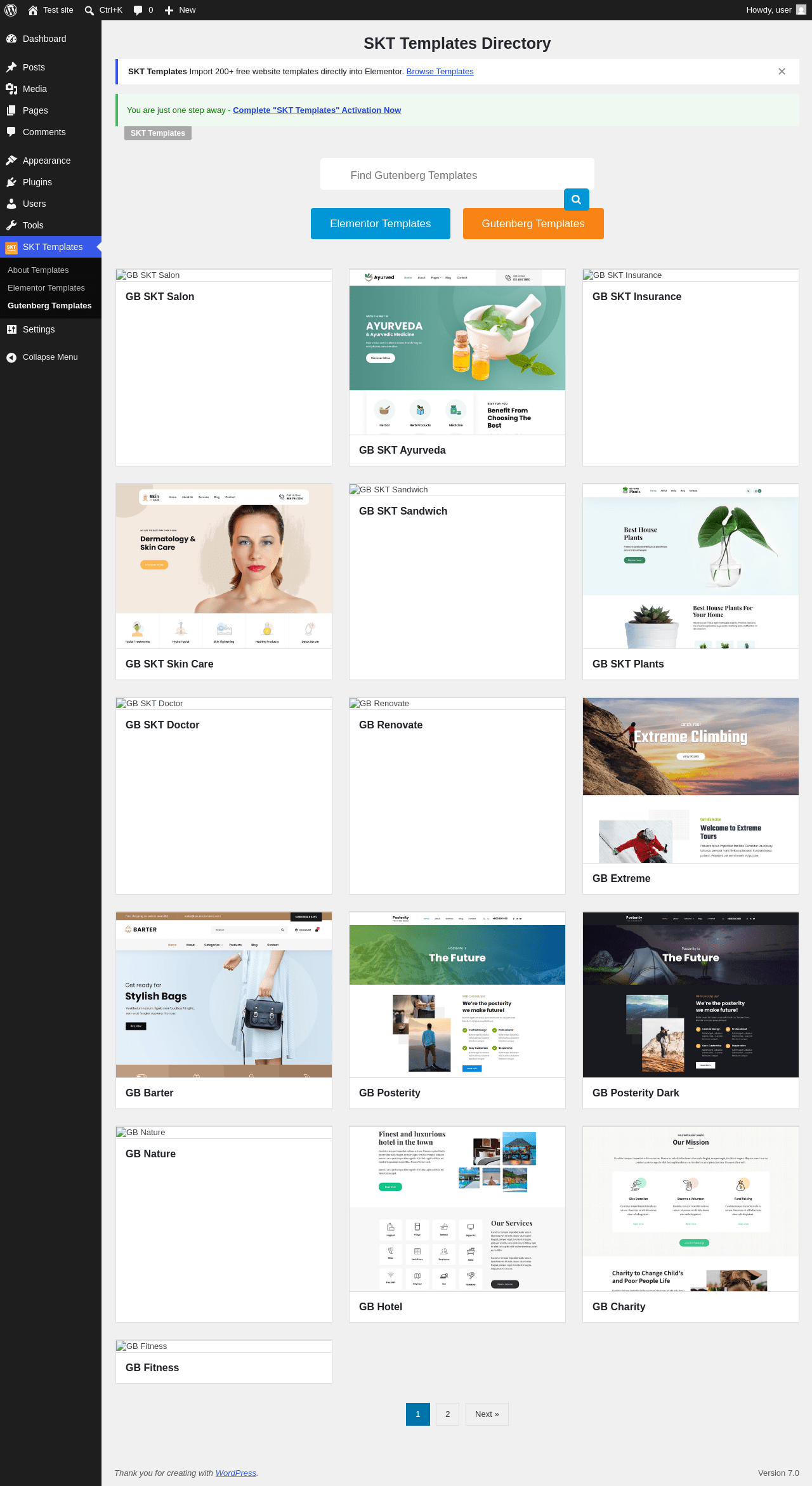812x1486 pixels.
Task: Follow the Browse Templates link
Action: [440, 72]
